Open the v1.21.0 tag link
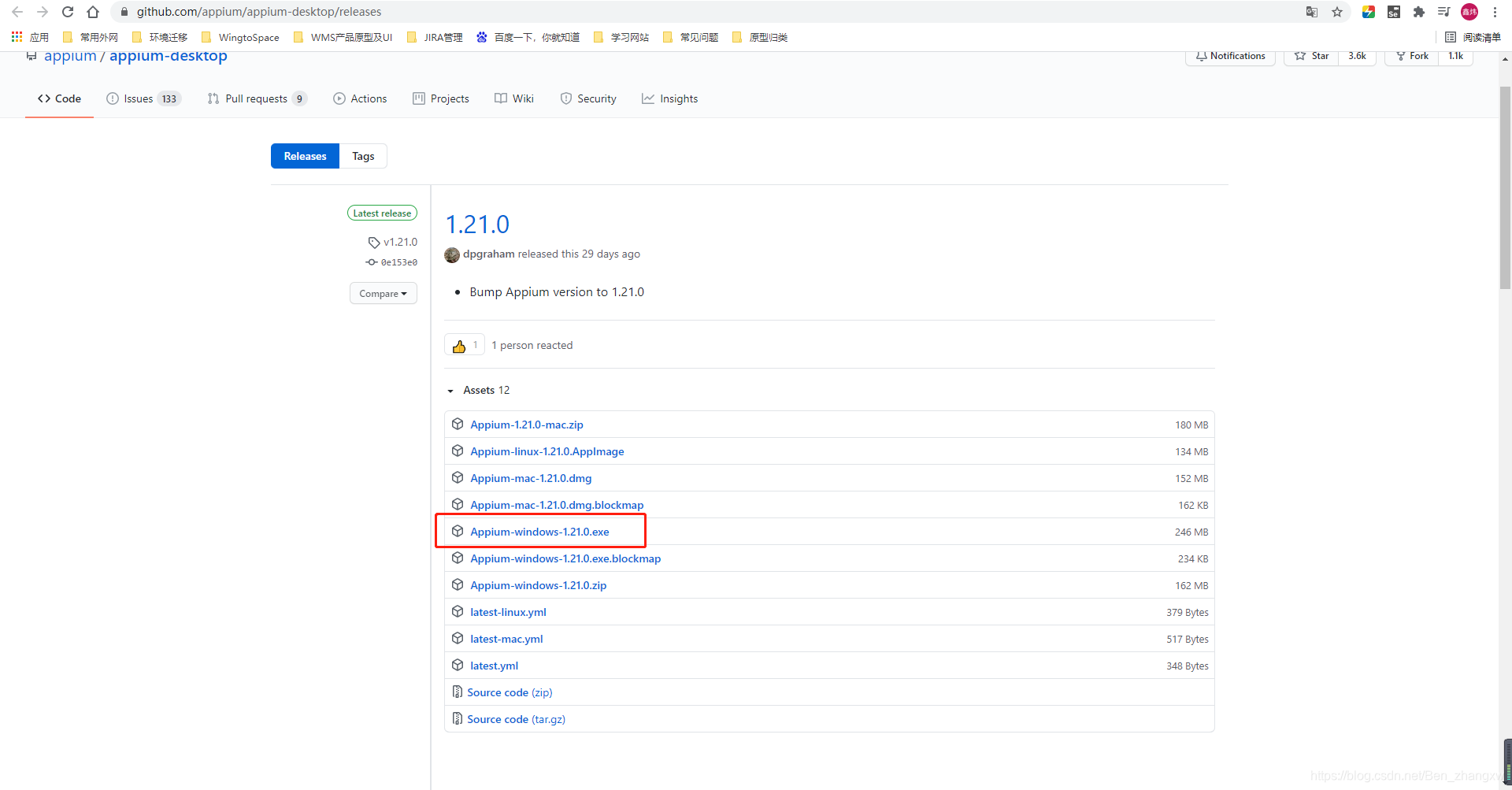Viewport: 1512px width, 790px height. coord(400,243)
